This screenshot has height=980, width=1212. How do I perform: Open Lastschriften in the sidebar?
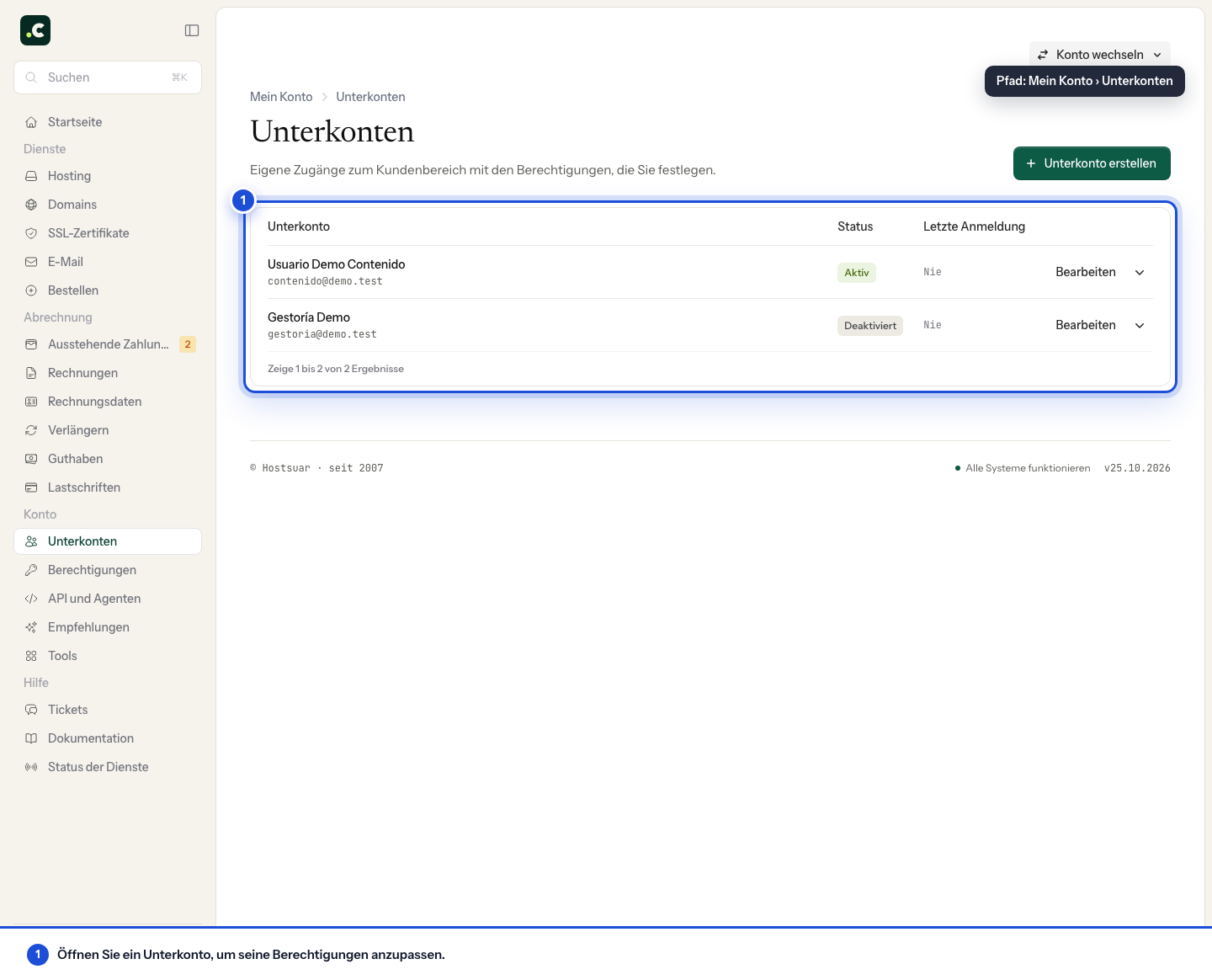tap(108, 487)
